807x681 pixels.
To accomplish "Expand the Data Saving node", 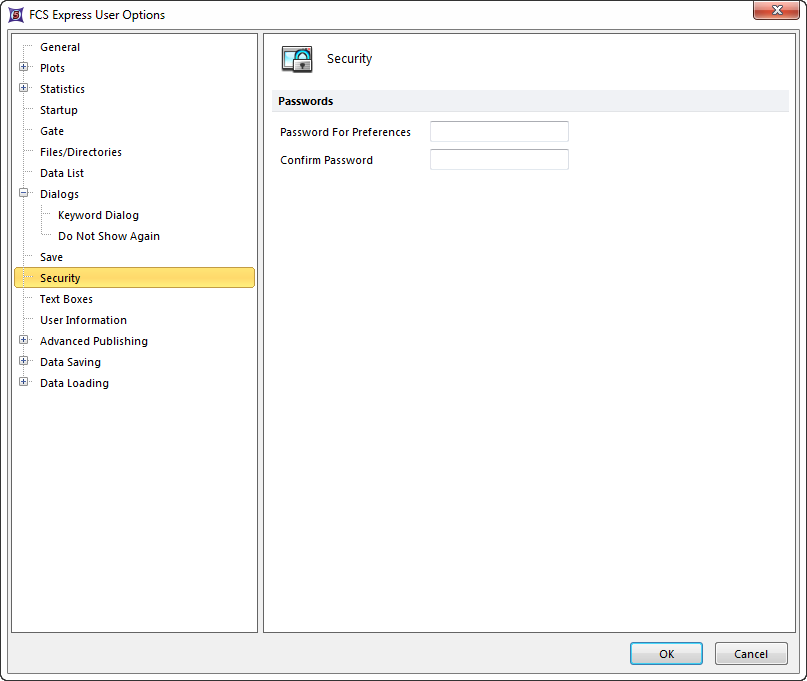I will 24,362.
